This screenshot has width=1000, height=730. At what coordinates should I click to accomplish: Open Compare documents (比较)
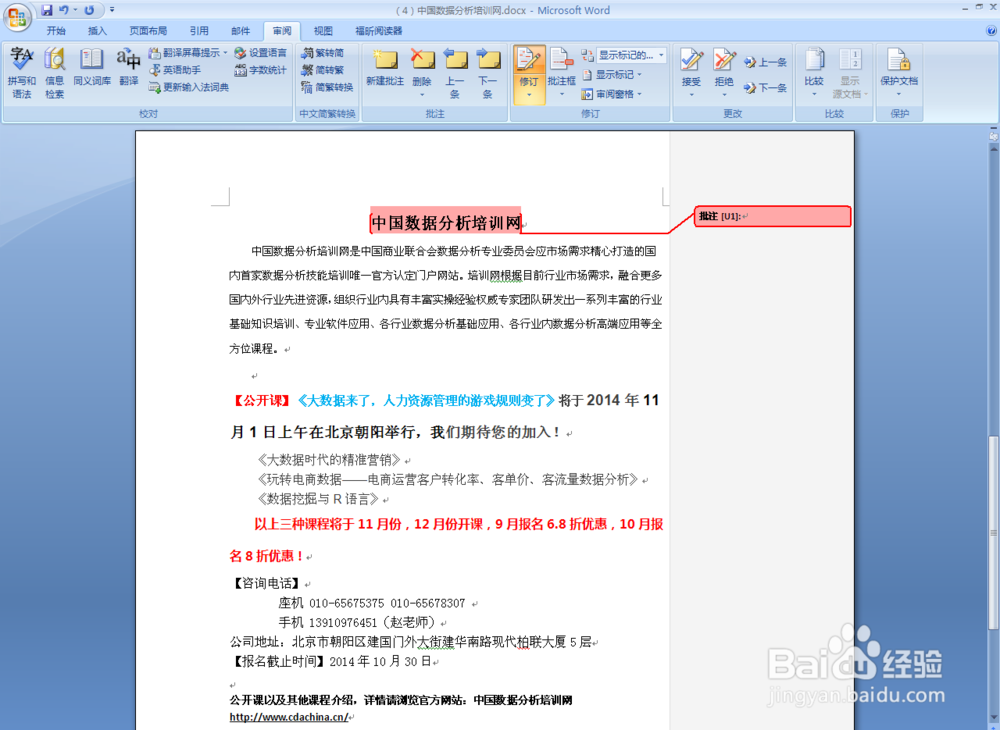pyautogui.click(x=814, y=73)
